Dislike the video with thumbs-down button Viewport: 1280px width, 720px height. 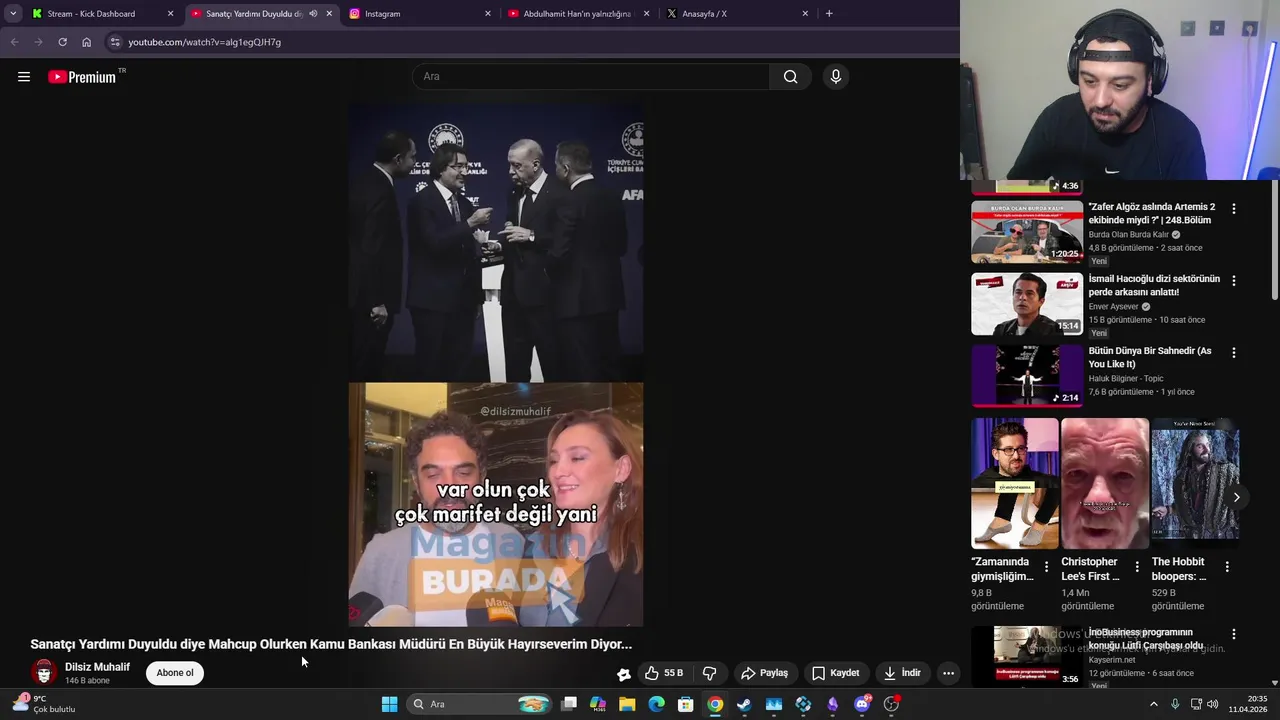[710, 673]
